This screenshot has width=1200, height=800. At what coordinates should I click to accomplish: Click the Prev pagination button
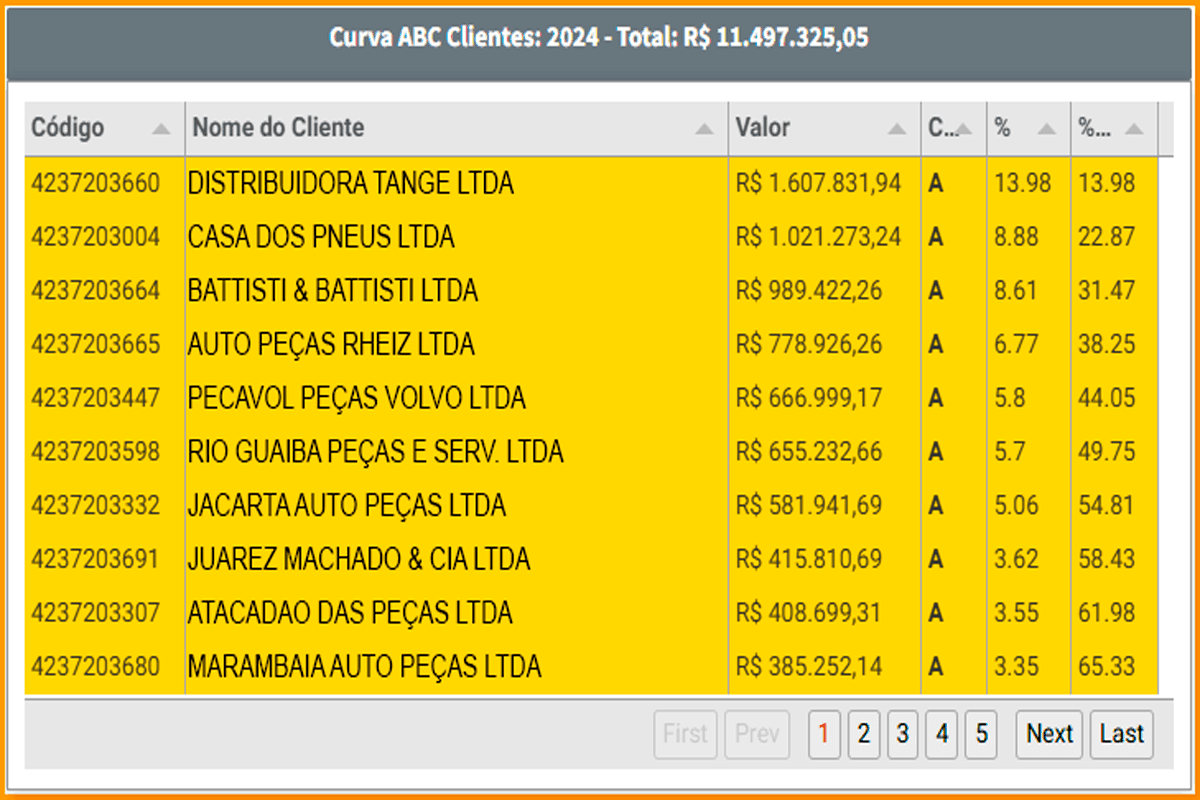pos(757,734)
